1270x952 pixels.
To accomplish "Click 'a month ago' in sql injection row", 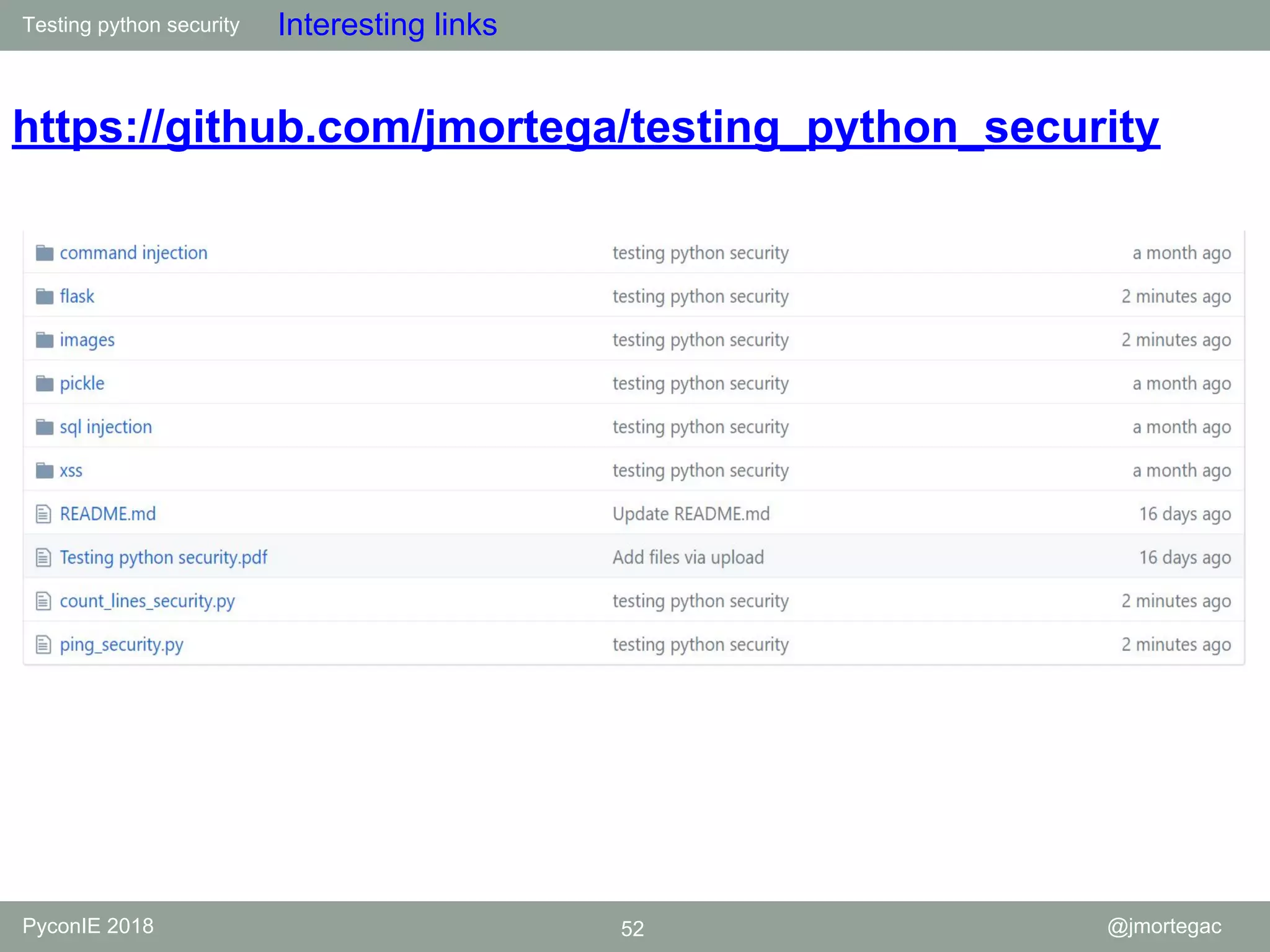I will 1181,427.
